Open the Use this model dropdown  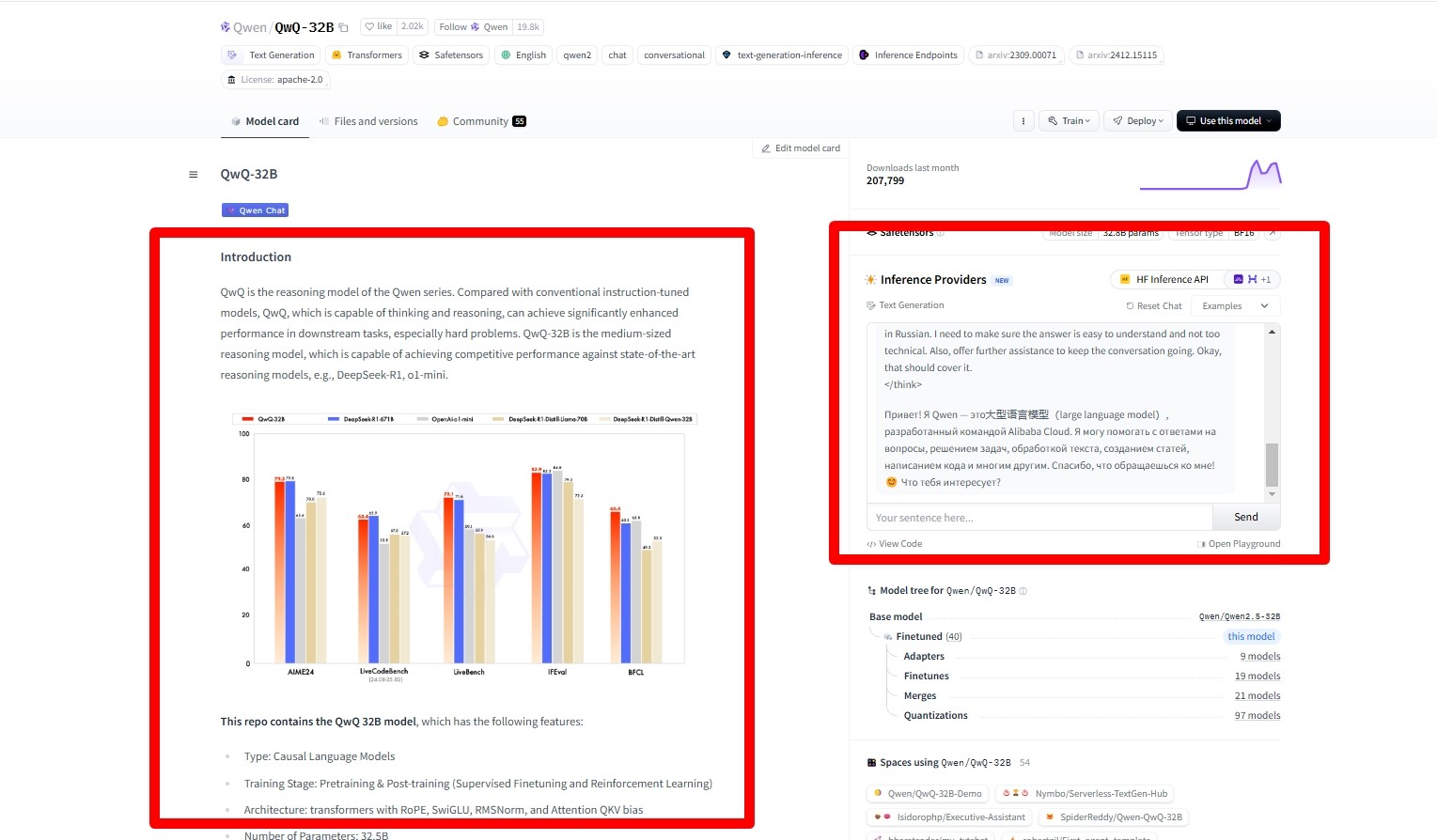[1228, 120]
